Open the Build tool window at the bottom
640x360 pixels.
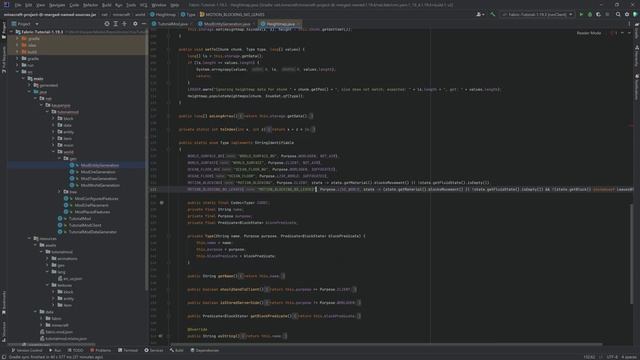(177, 350)
